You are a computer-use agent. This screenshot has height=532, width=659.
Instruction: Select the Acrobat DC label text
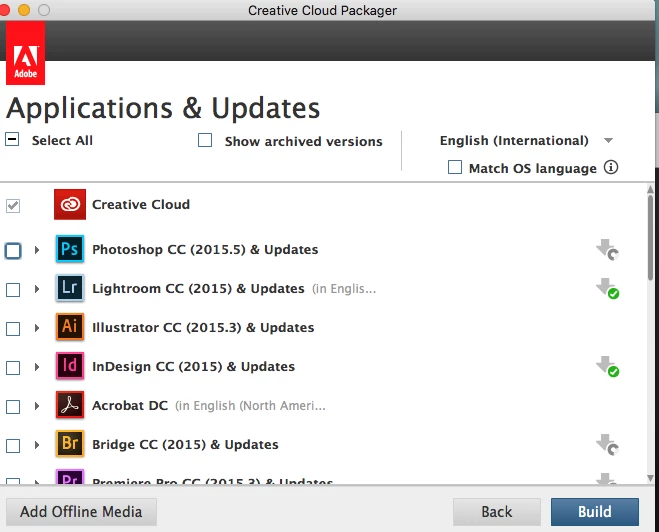coord(130,406)
